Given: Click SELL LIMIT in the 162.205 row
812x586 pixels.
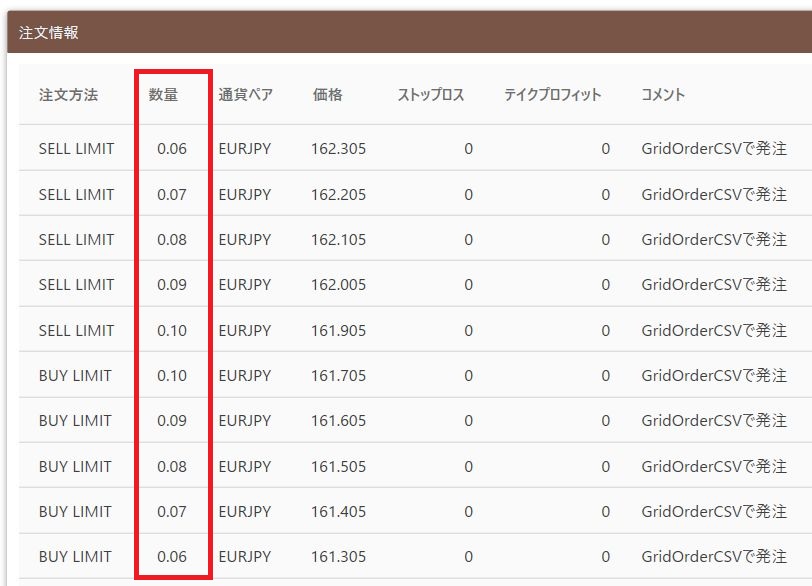Looking at the screenshot, I should pos(76,195).
